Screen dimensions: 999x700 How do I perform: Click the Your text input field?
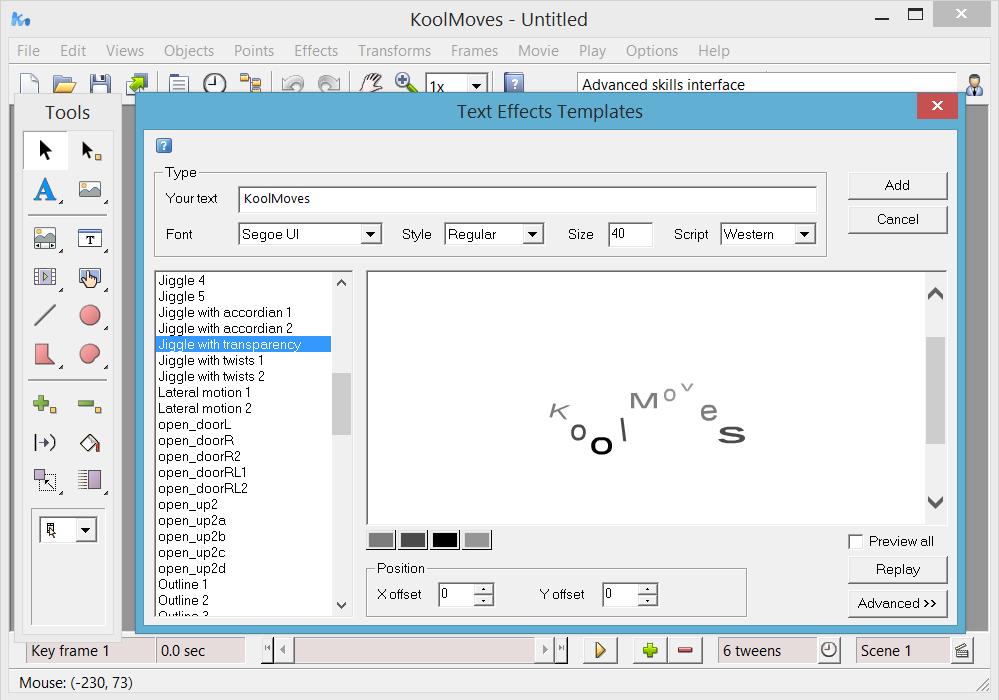[528, 199]
